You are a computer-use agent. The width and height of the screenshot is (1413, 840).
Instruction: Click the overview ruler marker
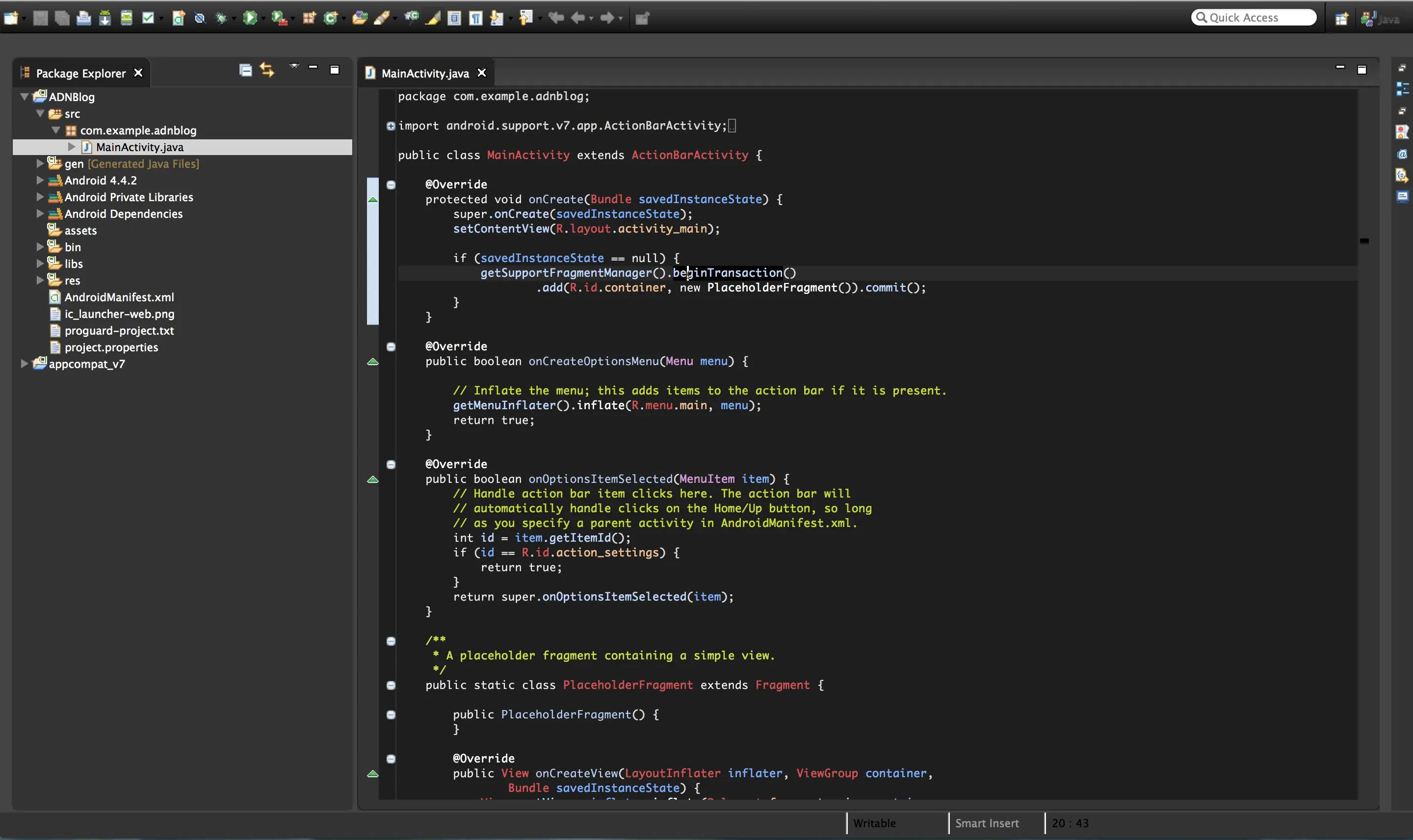pos(1364,240)
